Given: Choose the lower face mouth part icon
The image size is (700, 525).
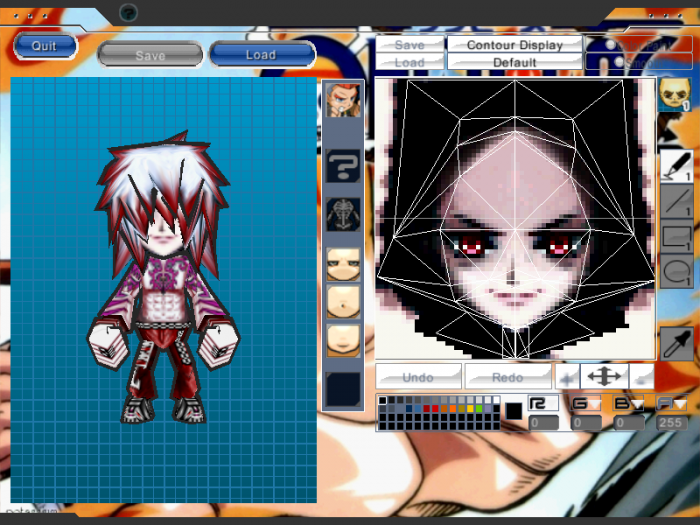Looking at the screenshot, I should point(343,341).
